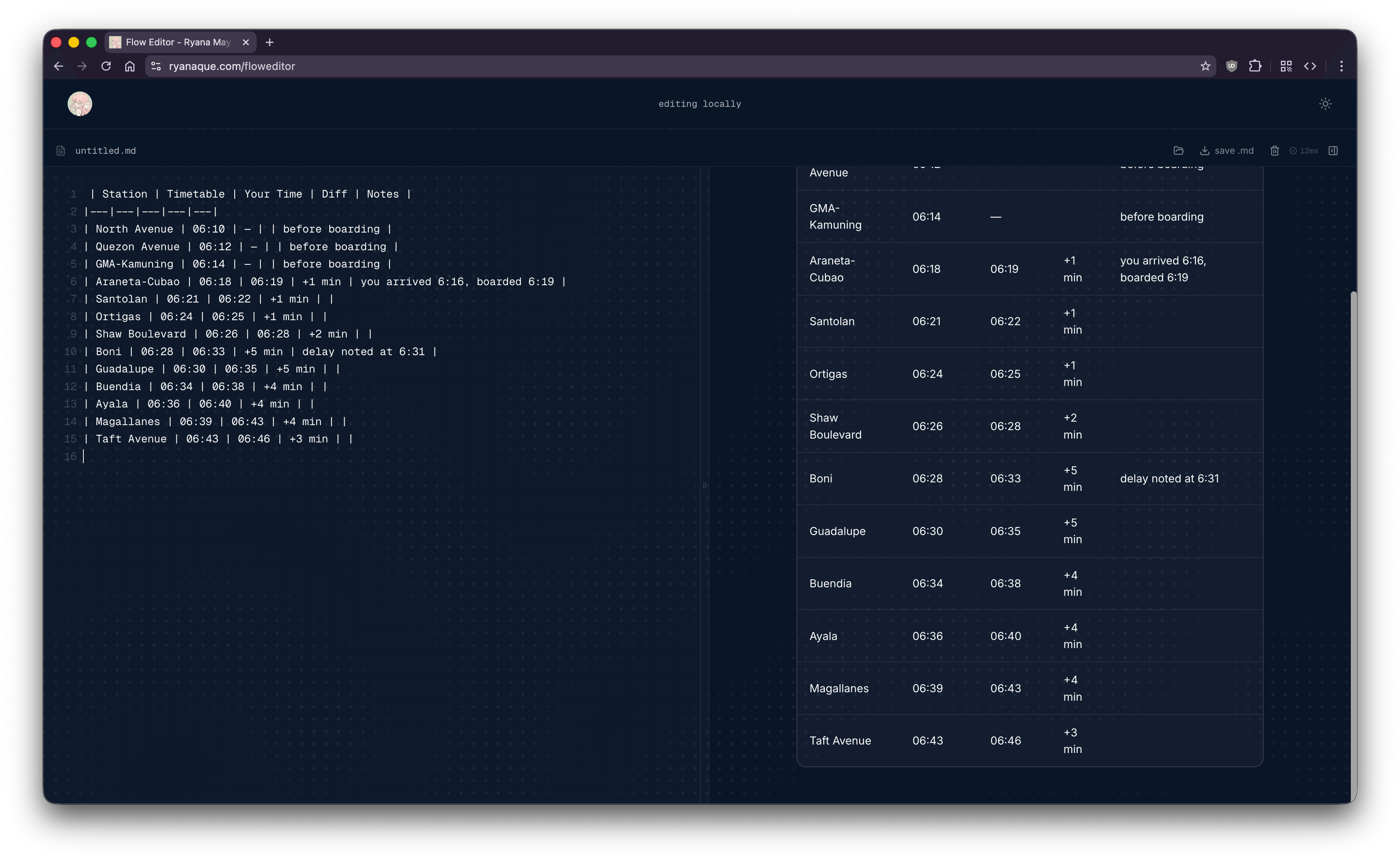The width and height of the screenshot is (1400, 861).
Task: Click editor line 9 with Shaw Boulevard
Action: point(228,334)
